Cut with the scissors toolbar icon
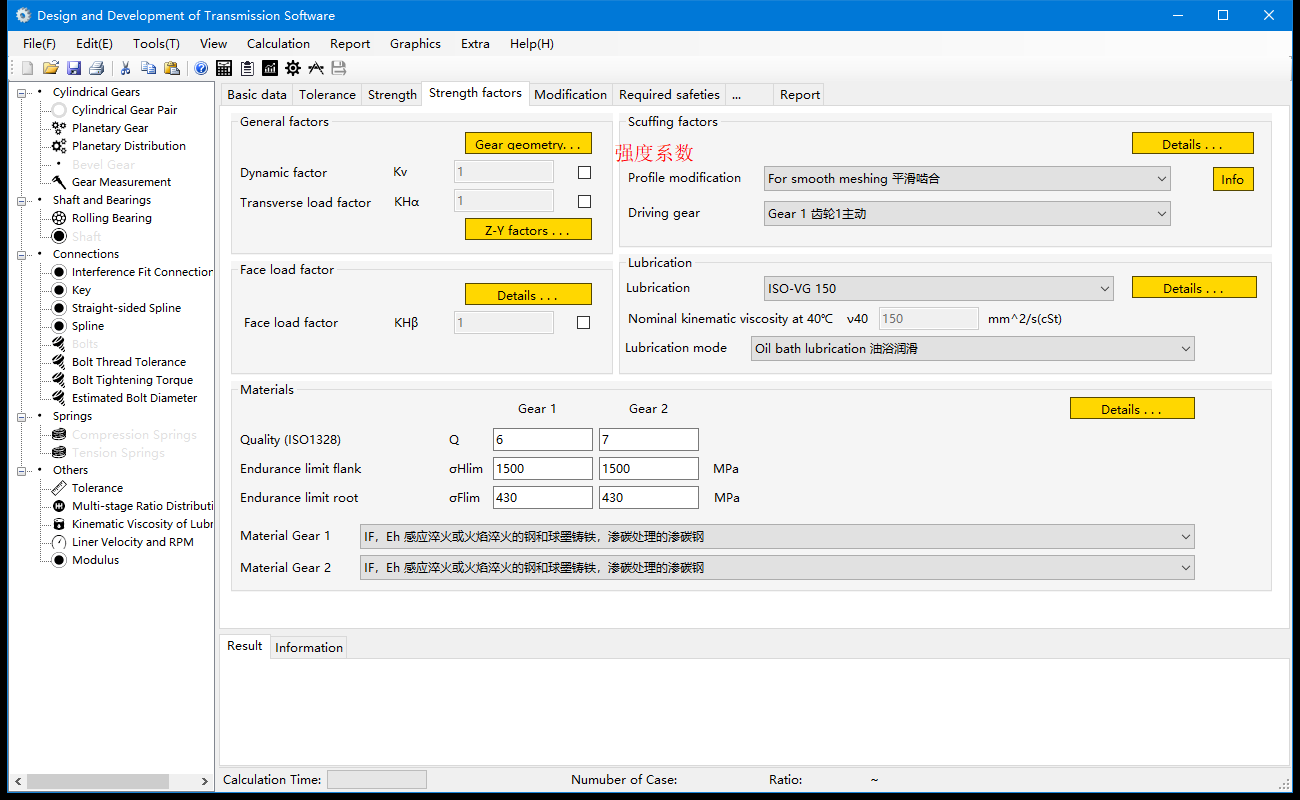Image resolution: width=1300 pixels, height=800 pixels. [125, 68]
